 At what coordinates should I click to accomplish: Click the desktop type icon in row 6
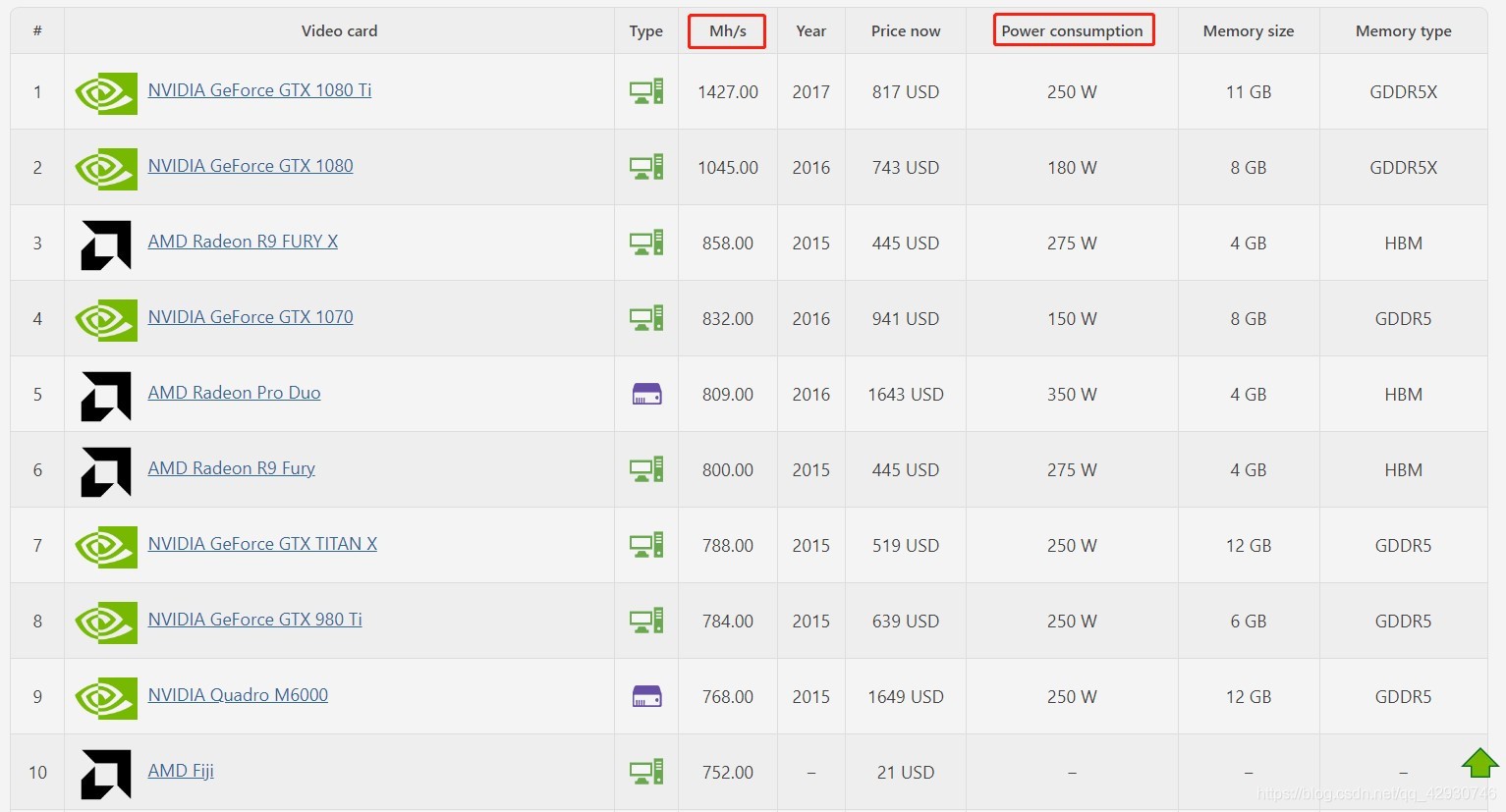[x=646, y=469]
